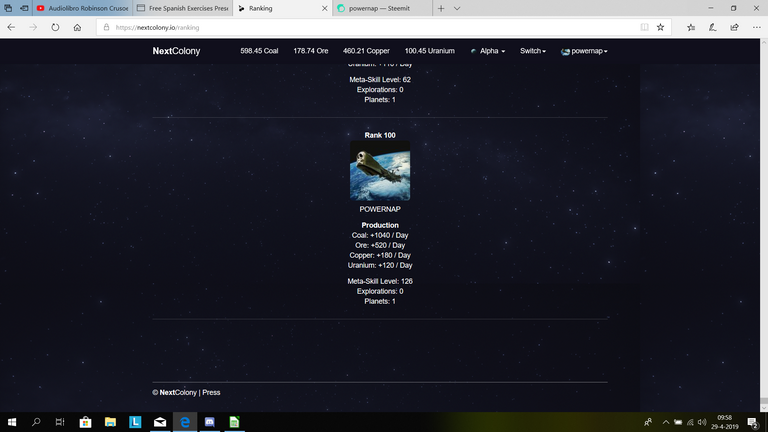Open reading view icon in address bar
This screenshot has height=432, width=768.
pos(645,27)
